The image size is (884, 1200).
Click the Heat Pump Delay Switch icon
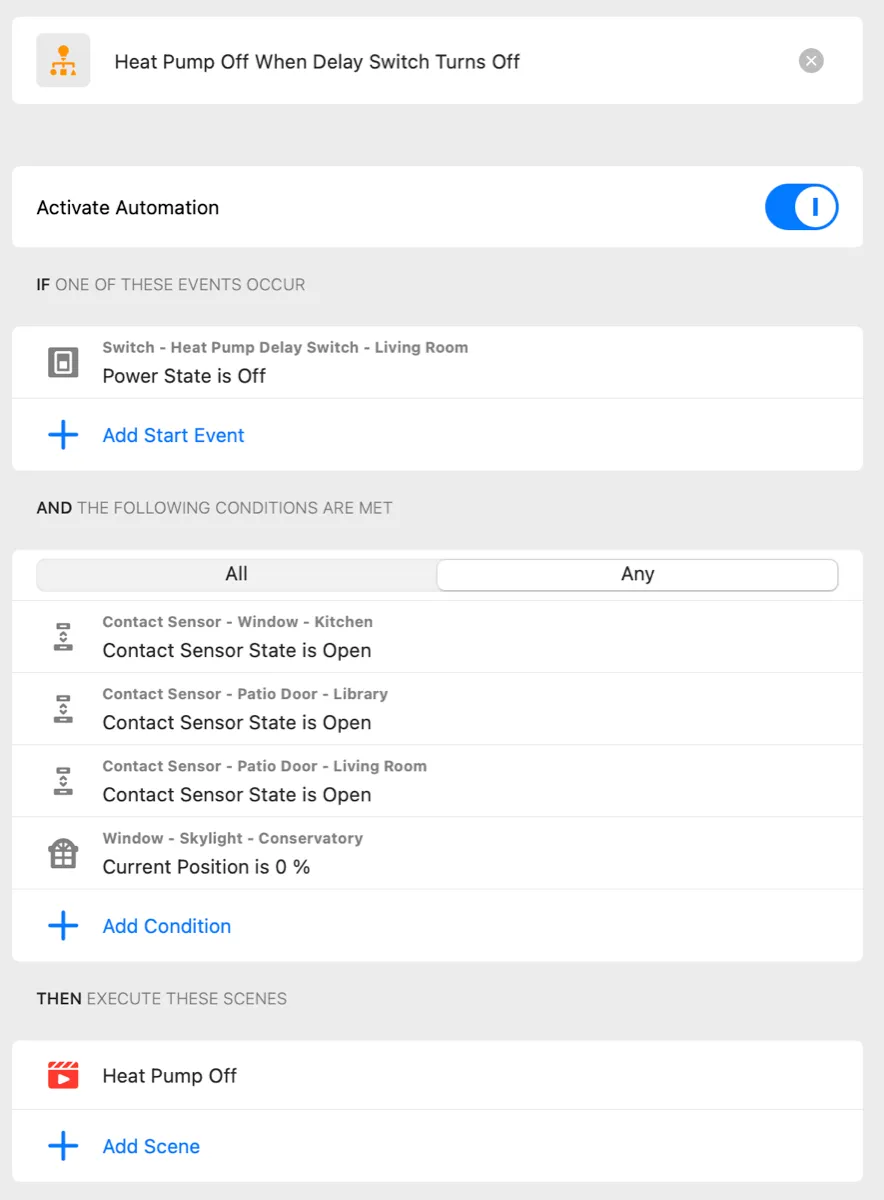(63, 362)
